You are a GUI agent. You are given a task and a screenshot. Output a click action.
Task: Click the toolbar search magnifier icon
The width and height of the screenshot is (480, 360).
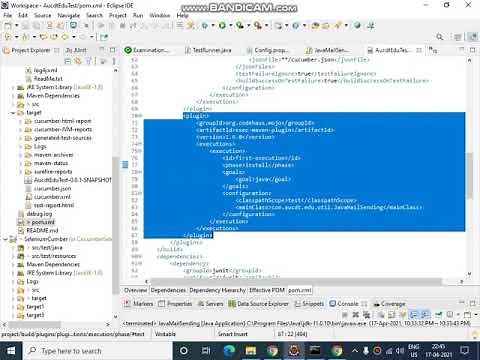click(440, 37)
